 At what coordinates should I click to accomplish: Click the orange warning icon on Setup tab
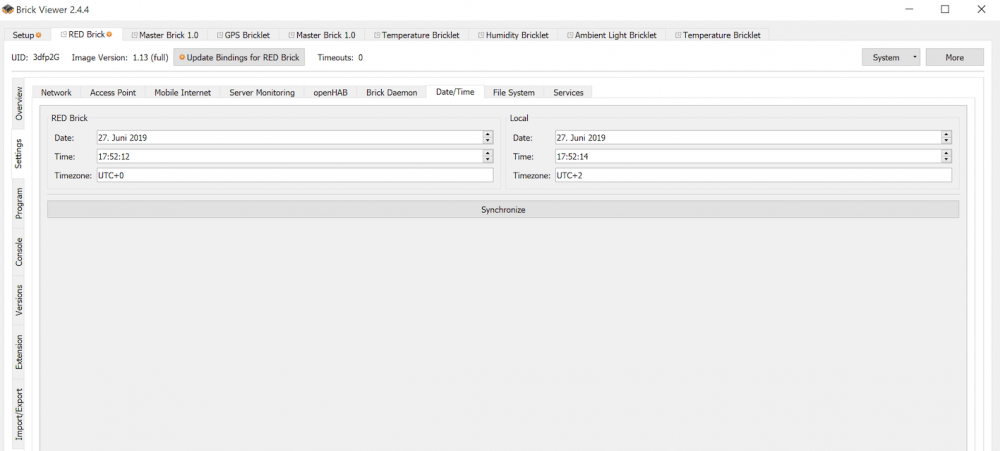[39, 35]
